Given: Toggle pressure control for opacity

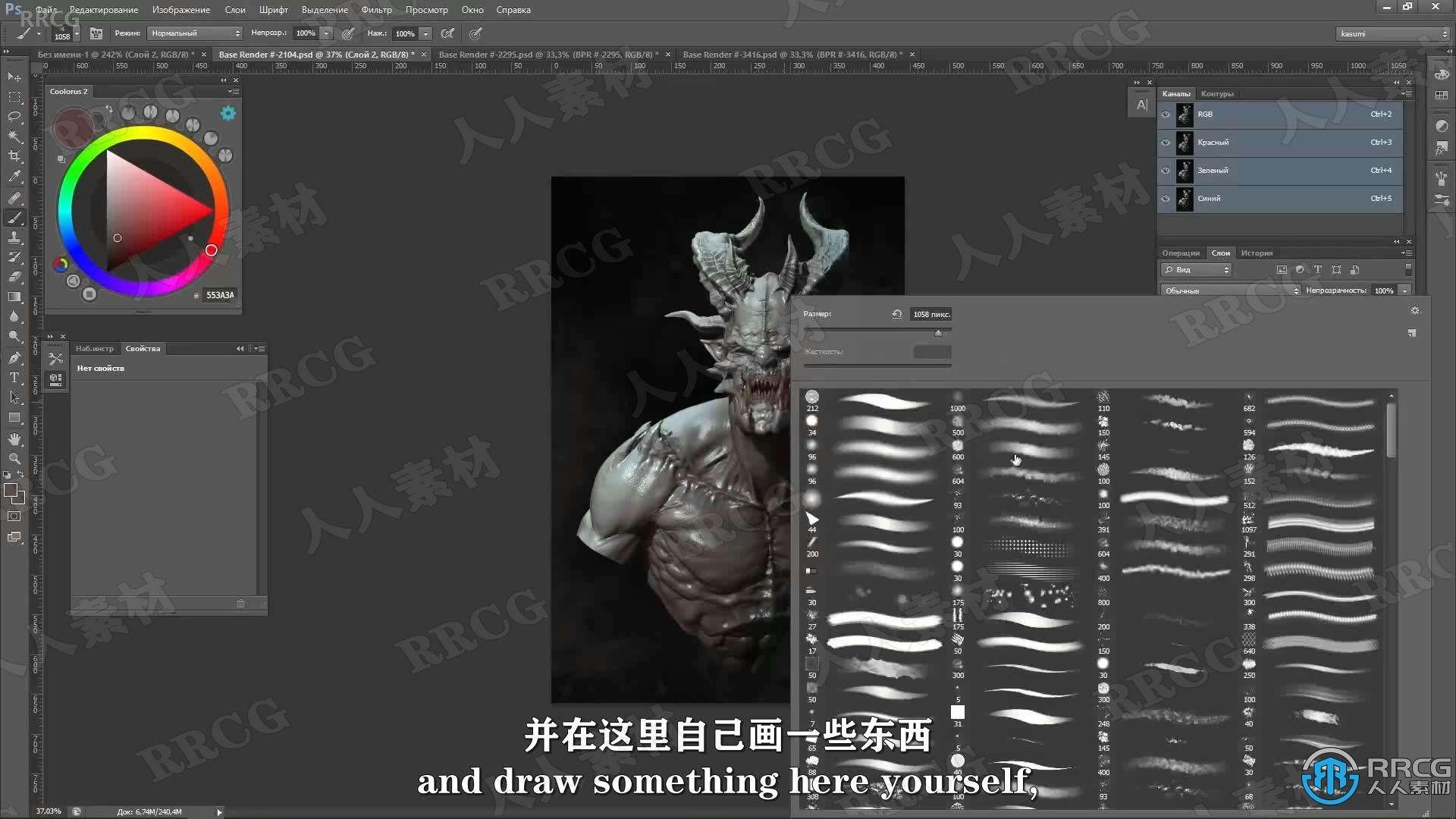Looking at the screenshot, I should coord(348,33).
